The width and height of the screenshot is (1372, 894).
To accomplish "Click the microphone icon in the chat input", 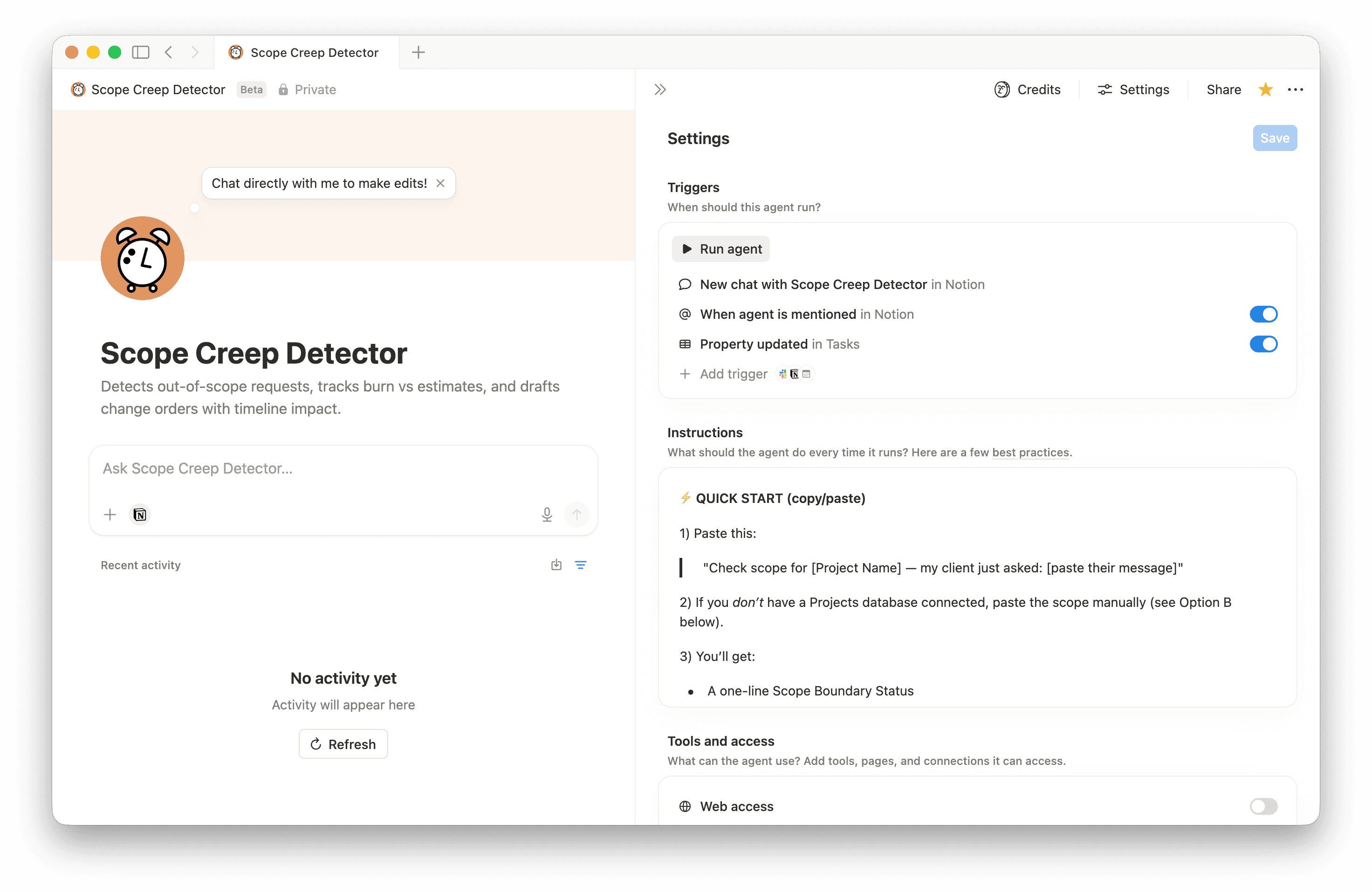I will coord(547,514).
